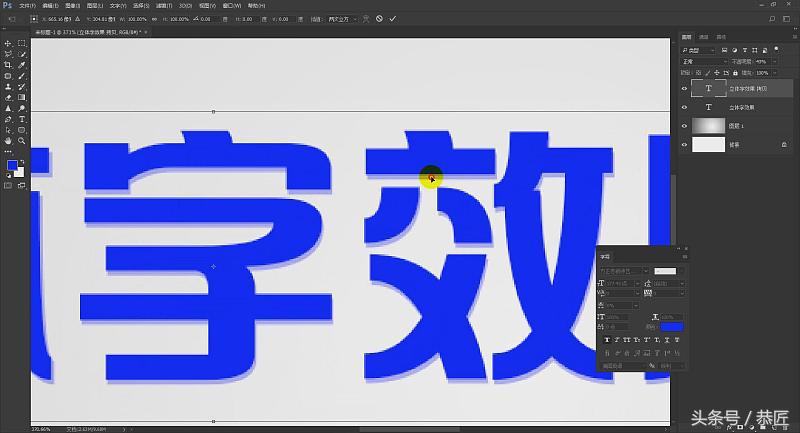Select the Move tool
The width and height of the screenshot is (800, 433).
pos(8,43)
